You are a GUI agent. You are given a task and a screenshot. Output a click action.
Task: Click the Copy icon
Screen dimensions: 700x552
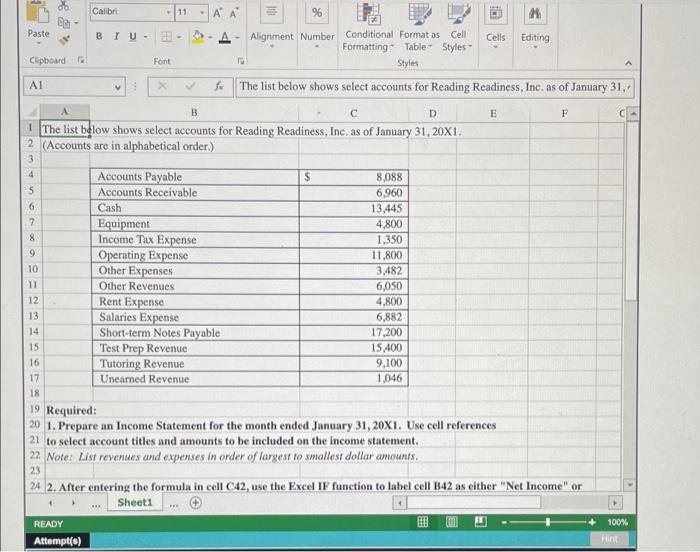click(64, 22)
